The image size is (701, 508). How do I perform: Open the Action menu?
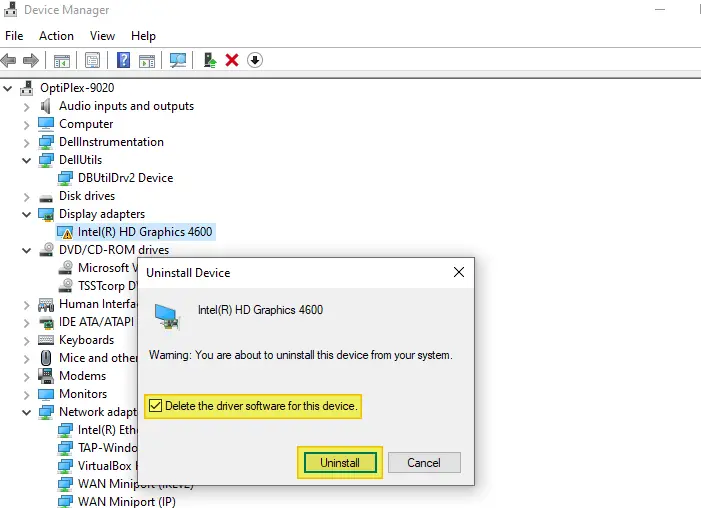coord(56,36)
